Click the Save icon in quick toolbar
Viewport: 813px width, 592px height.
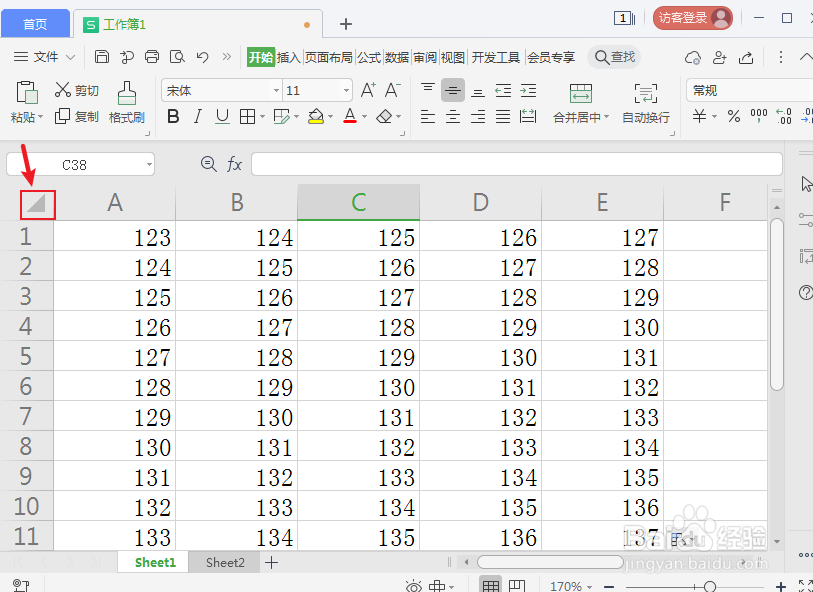[102, 57]
